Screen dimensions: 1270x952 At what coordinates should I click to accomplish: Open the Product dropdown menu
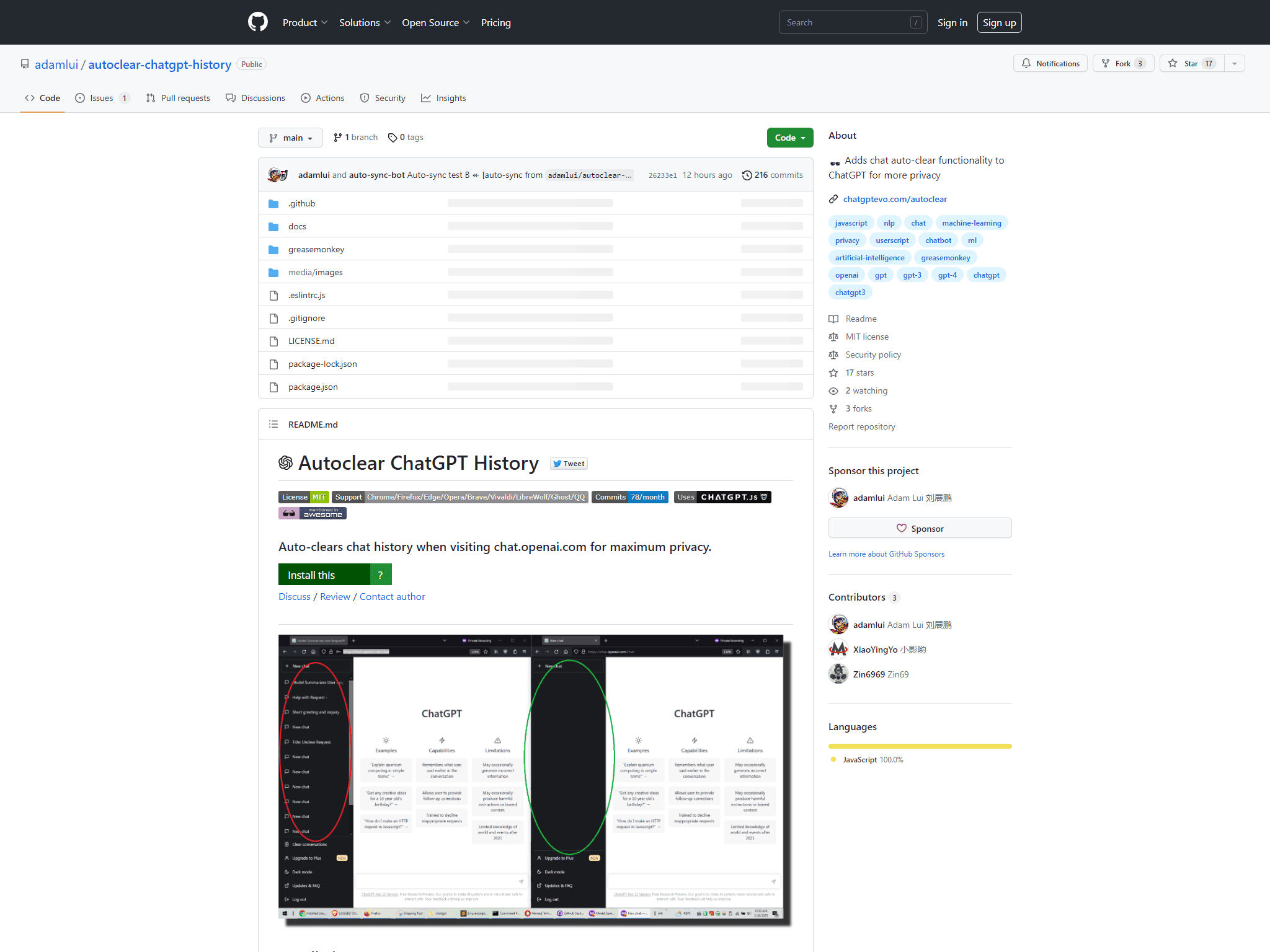tap(304, 22)
